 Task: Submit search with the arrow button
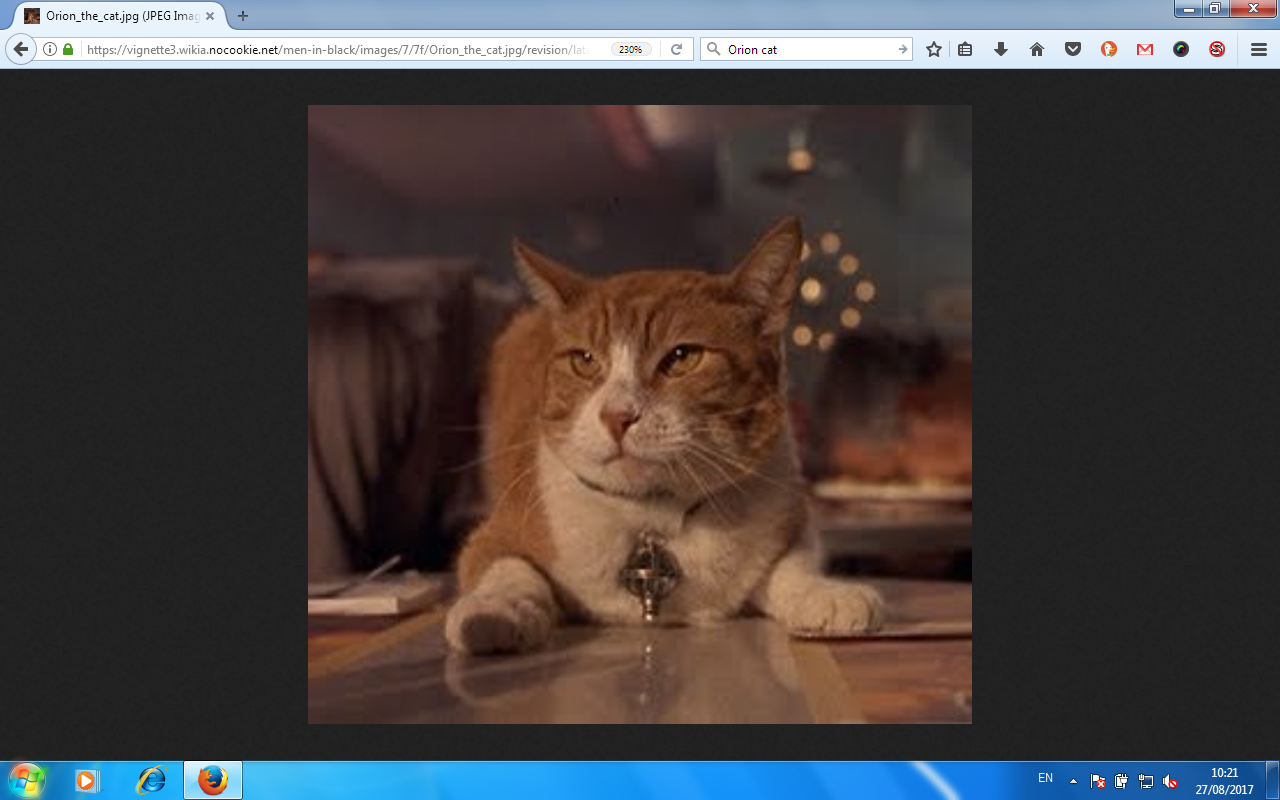pyautogui.click(x=902, y=49)
